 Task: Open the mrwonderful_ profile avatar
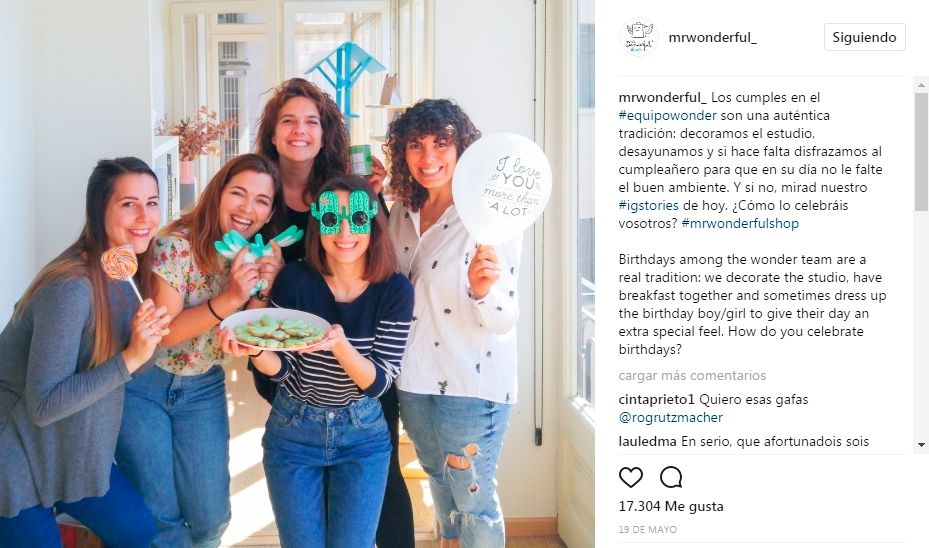coord(639,37)
